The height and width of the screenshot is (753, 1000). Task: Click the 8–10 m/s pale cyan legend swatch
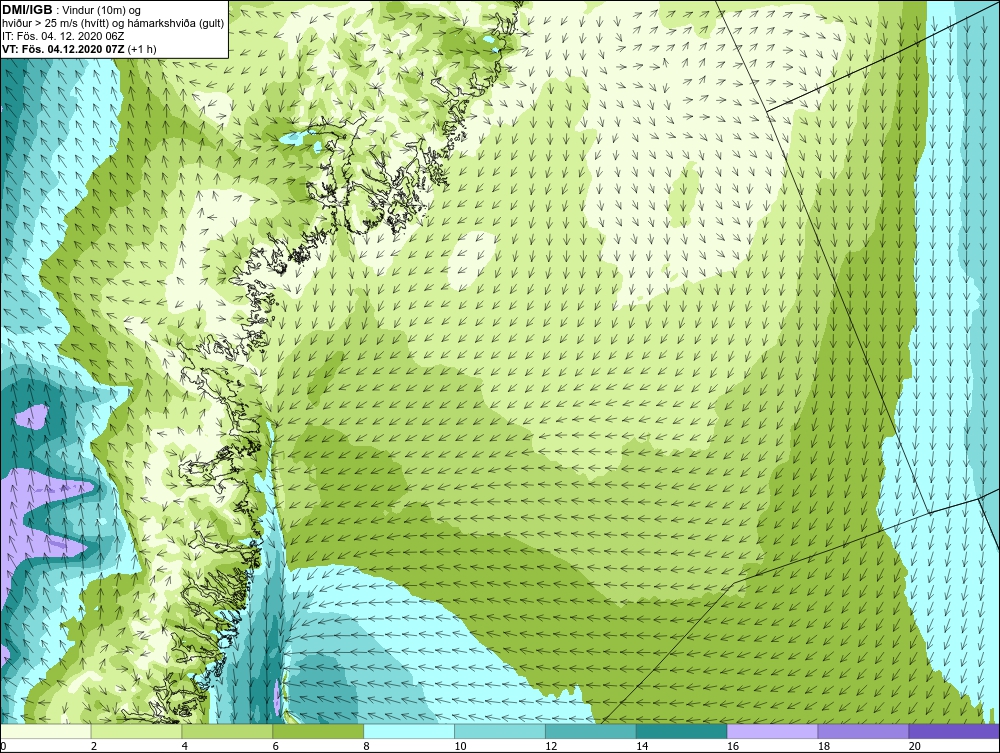click(x=409, y=731)
